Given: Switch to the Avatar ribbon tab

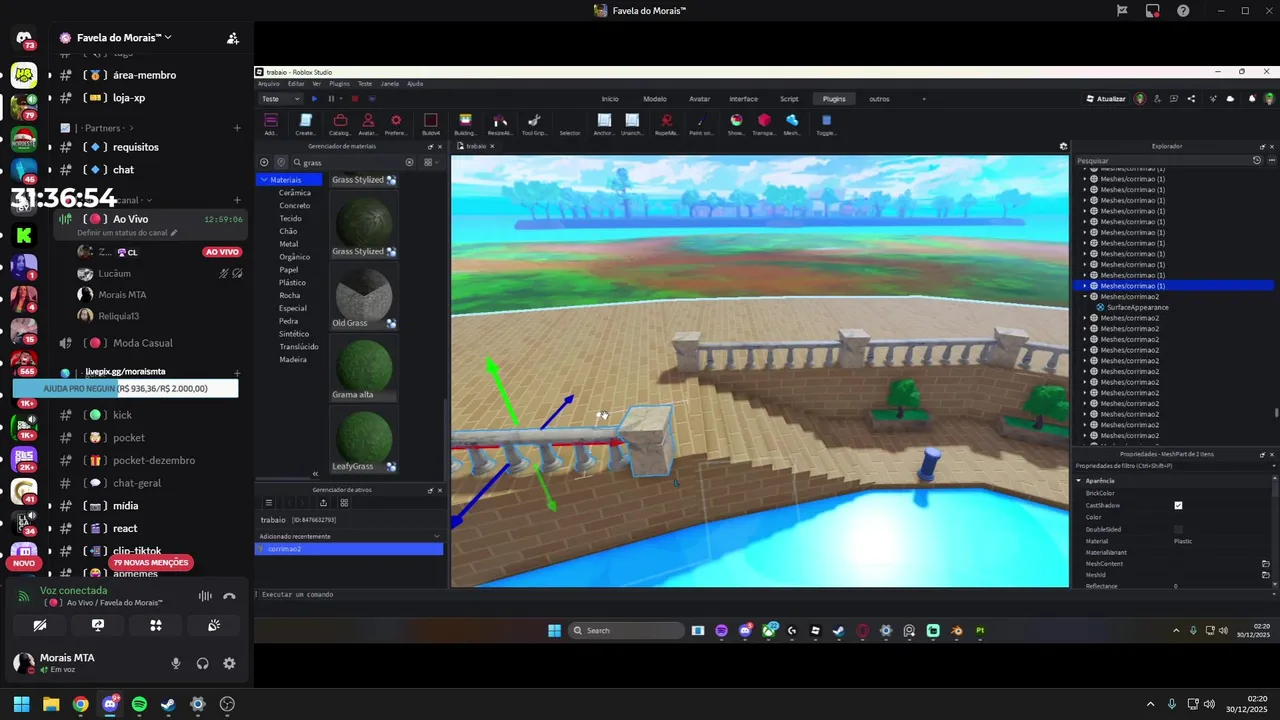Looking at the screenshot, I should click(x=700, y=99).
